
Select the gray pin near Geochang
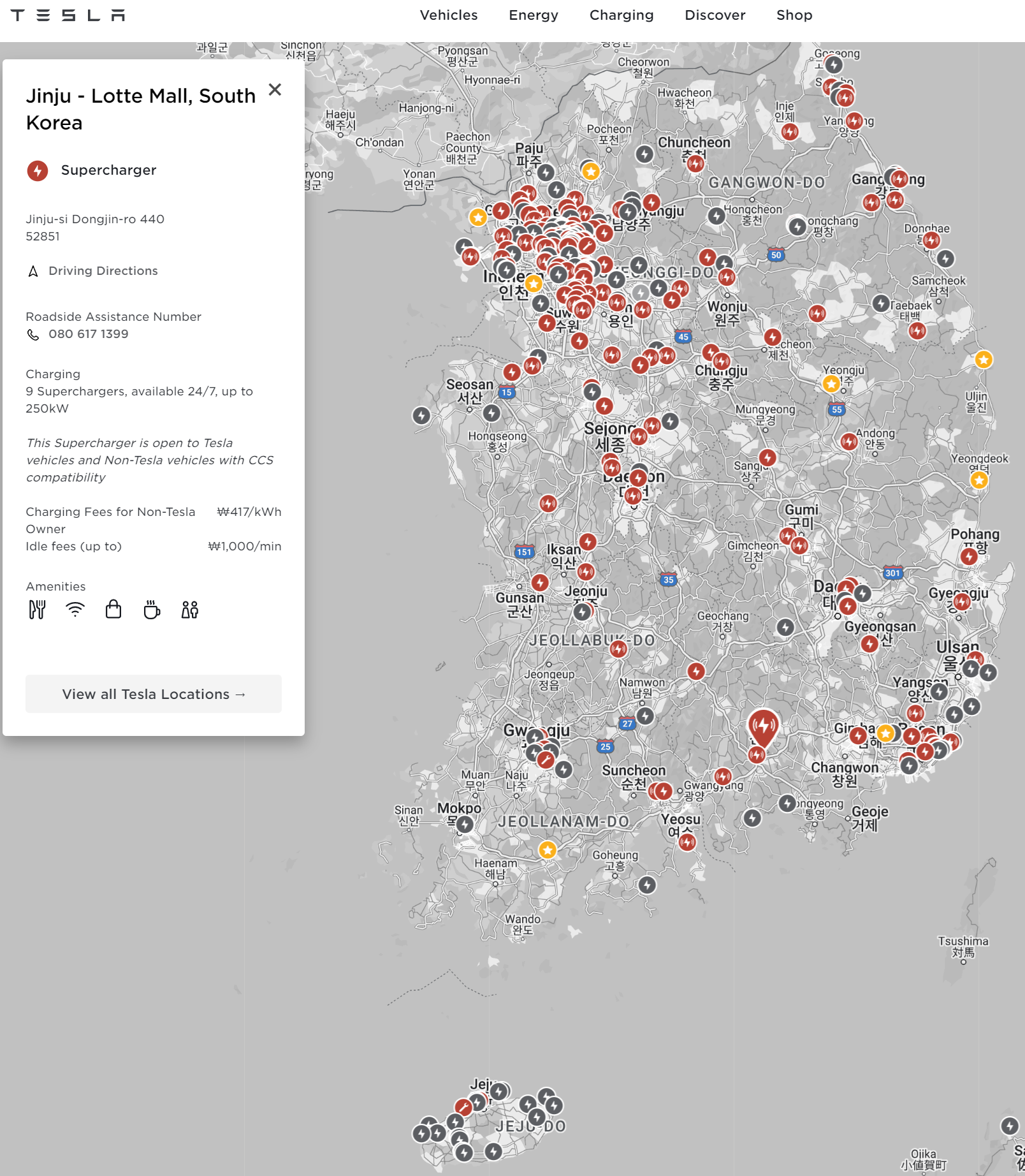click(785, 628)
